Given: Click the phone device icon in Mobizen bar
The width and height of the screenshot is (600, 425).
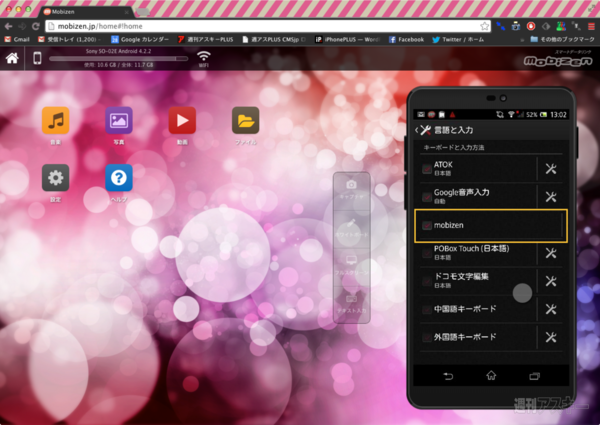Looking at the screenshot, I should (x=37, y=58).
